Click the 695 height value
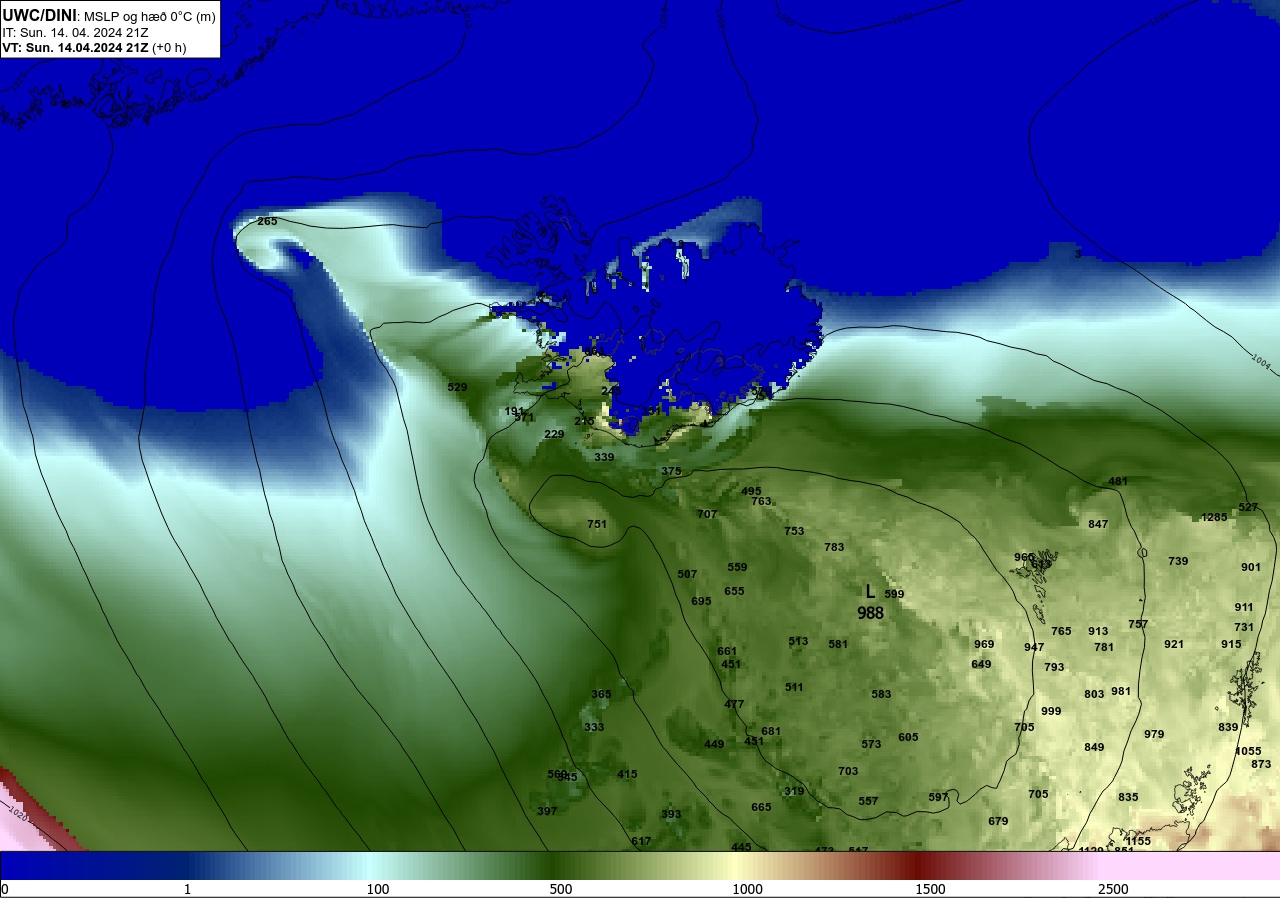This screenshot has width=1280, height=898. [x=701, y=601]
